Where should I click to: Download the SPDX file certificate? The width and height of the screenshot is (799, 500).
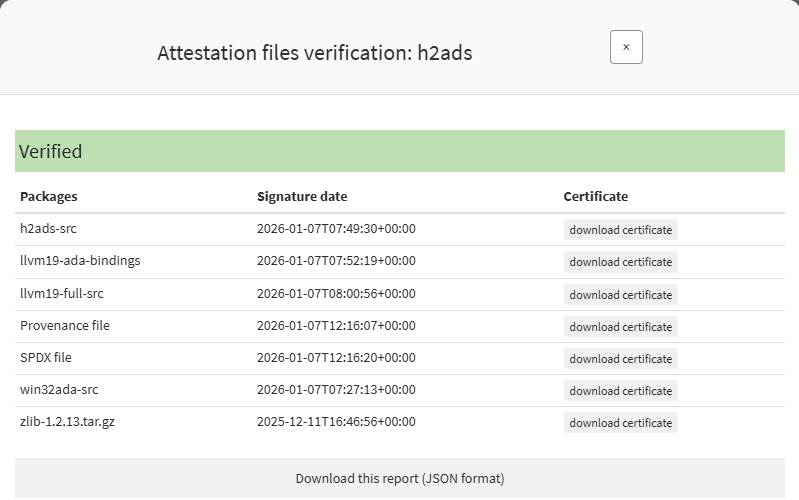620,359
